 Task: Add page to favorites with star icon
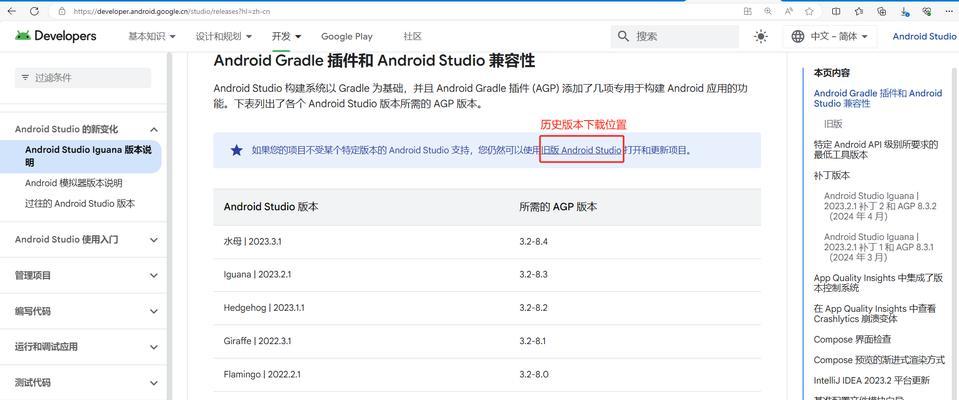pos(809,11)
